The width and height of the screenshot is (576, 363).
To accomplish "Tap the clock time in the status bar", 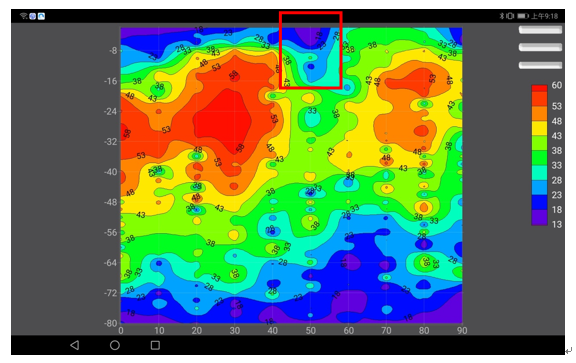I will (x=544, y=16).
